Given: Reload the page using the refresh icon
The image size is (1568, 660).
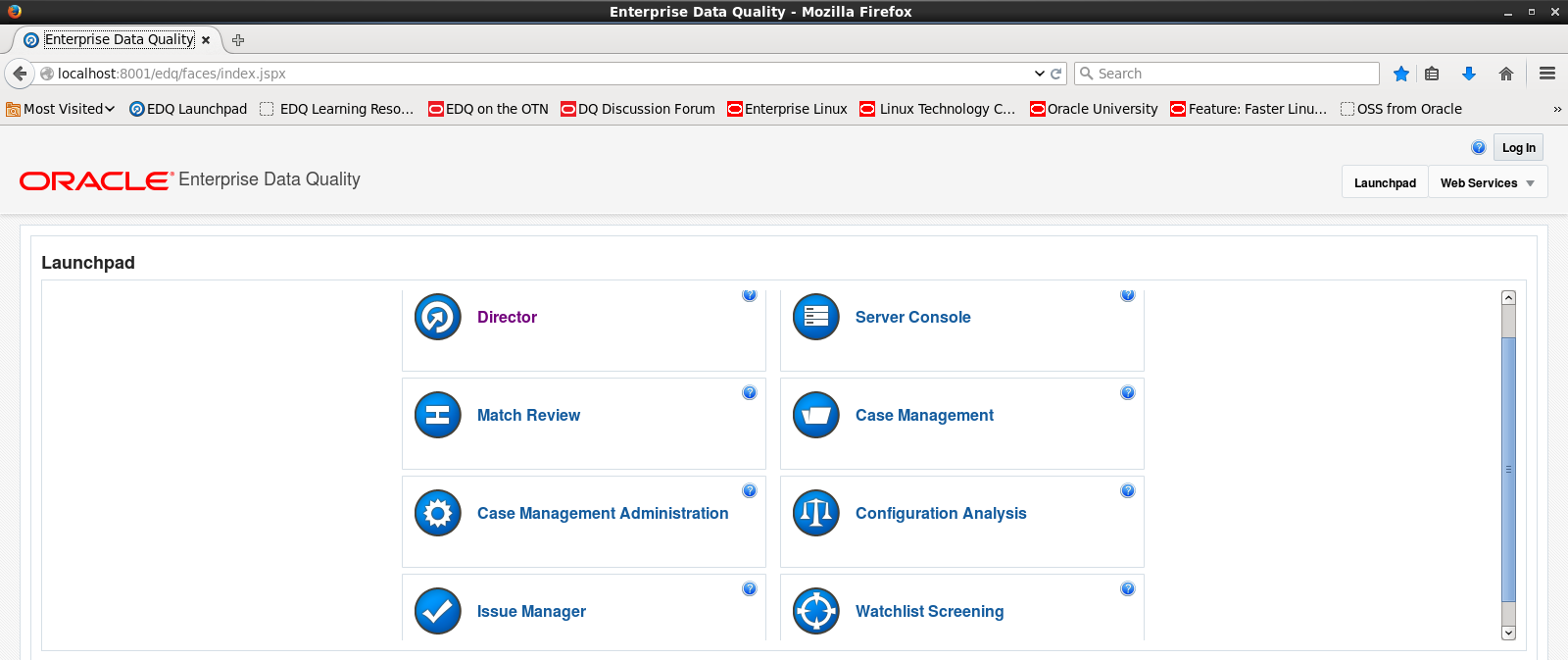Looking at the screenshot, I should [x=1056, y=74].
